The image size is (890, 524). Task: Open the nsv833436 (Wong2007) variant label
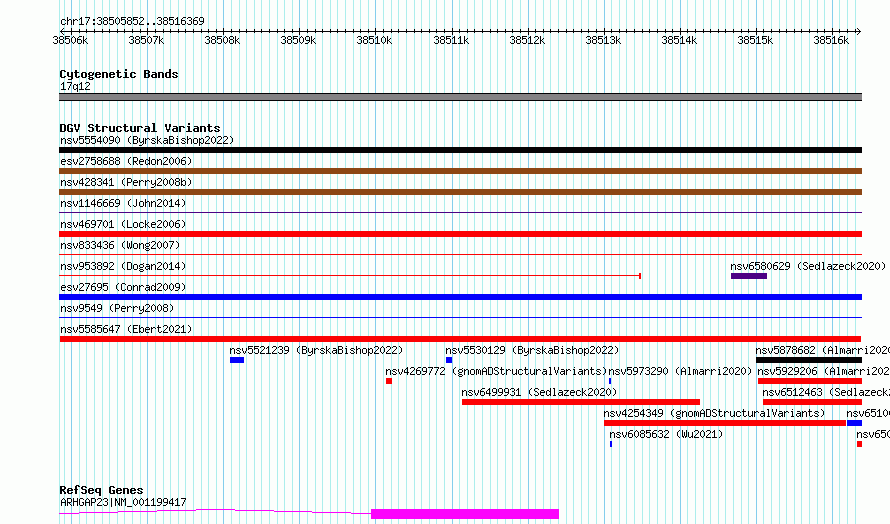[120, 245]
